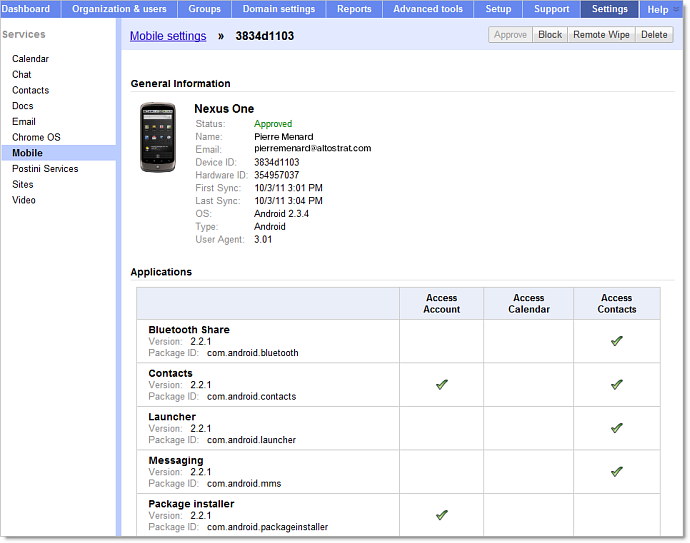Open the Advanced tools tab
The image size is (690, 543).
pos(428,9)
